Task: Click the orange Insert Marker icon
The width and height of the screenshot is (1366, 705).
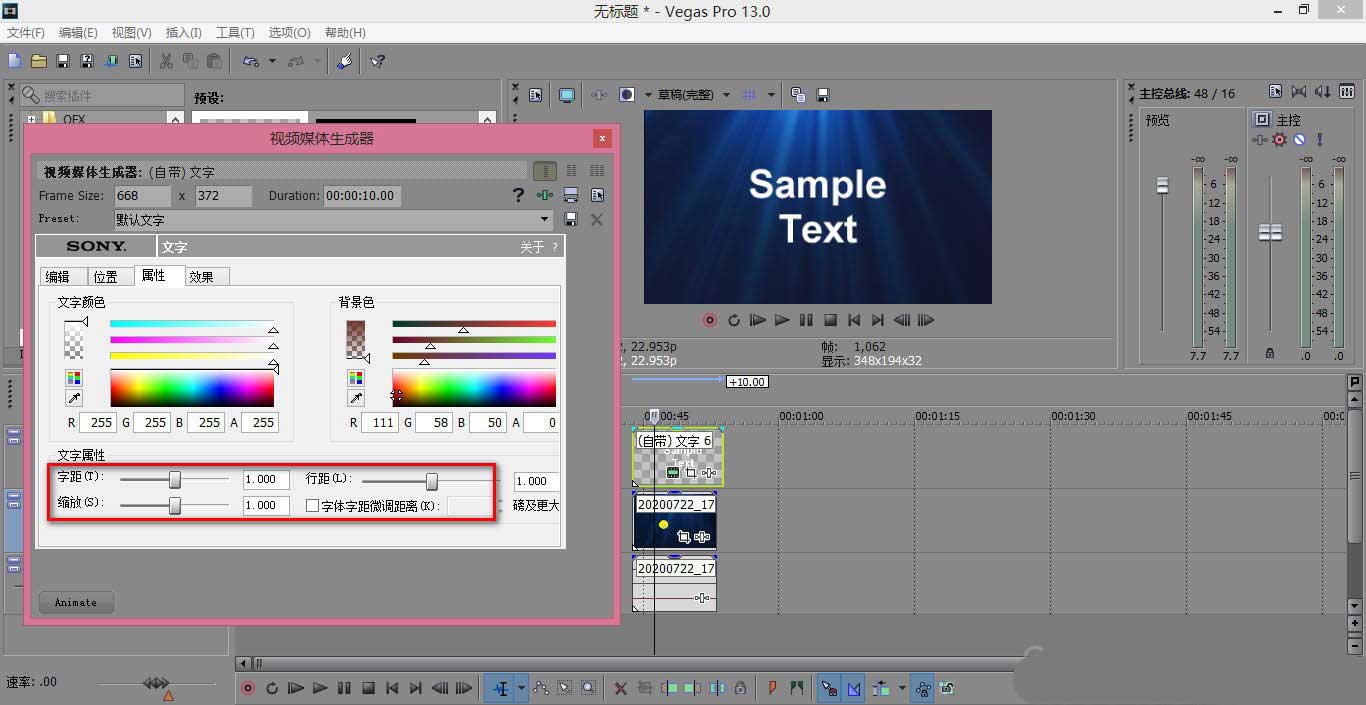Action: click(x=772, y=688)
